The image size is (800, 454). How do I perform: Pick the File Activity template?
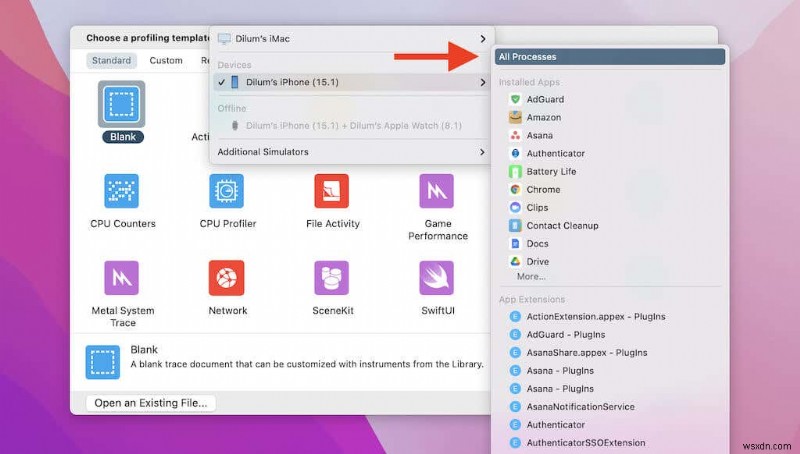click(332, 191)
